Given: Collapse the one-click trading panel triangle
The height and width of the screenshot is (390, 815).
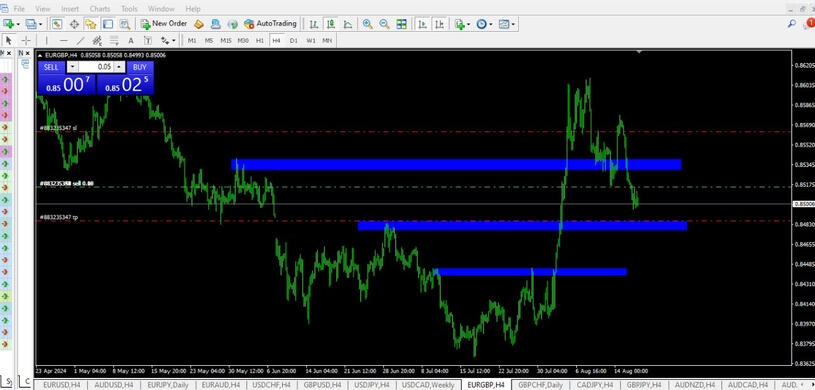Looking at the screenshot, I should coord(40,55).
